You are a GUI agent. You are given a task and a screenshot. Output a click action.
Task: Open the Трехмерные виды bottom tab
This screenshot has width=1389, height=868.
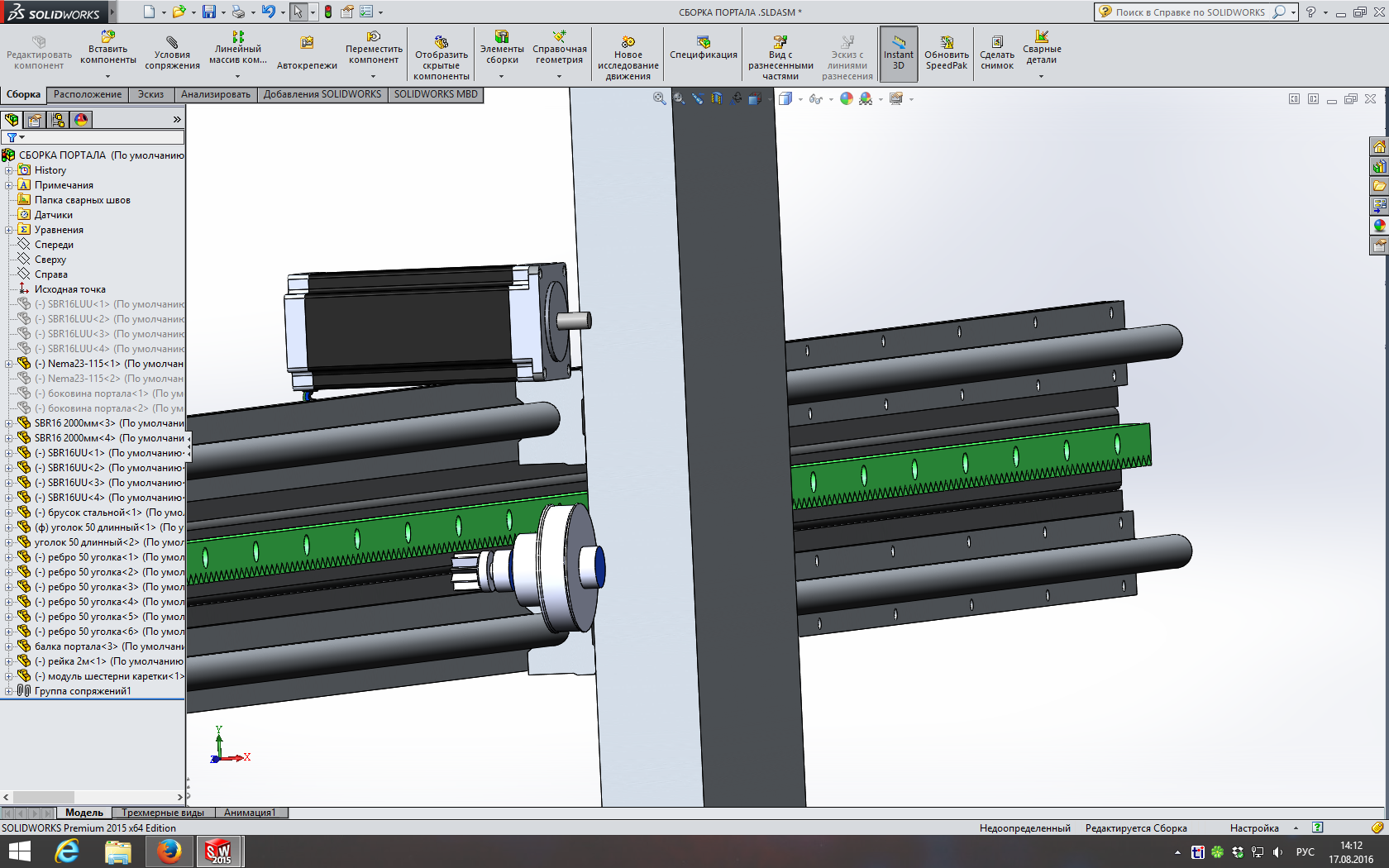[163, 813]
